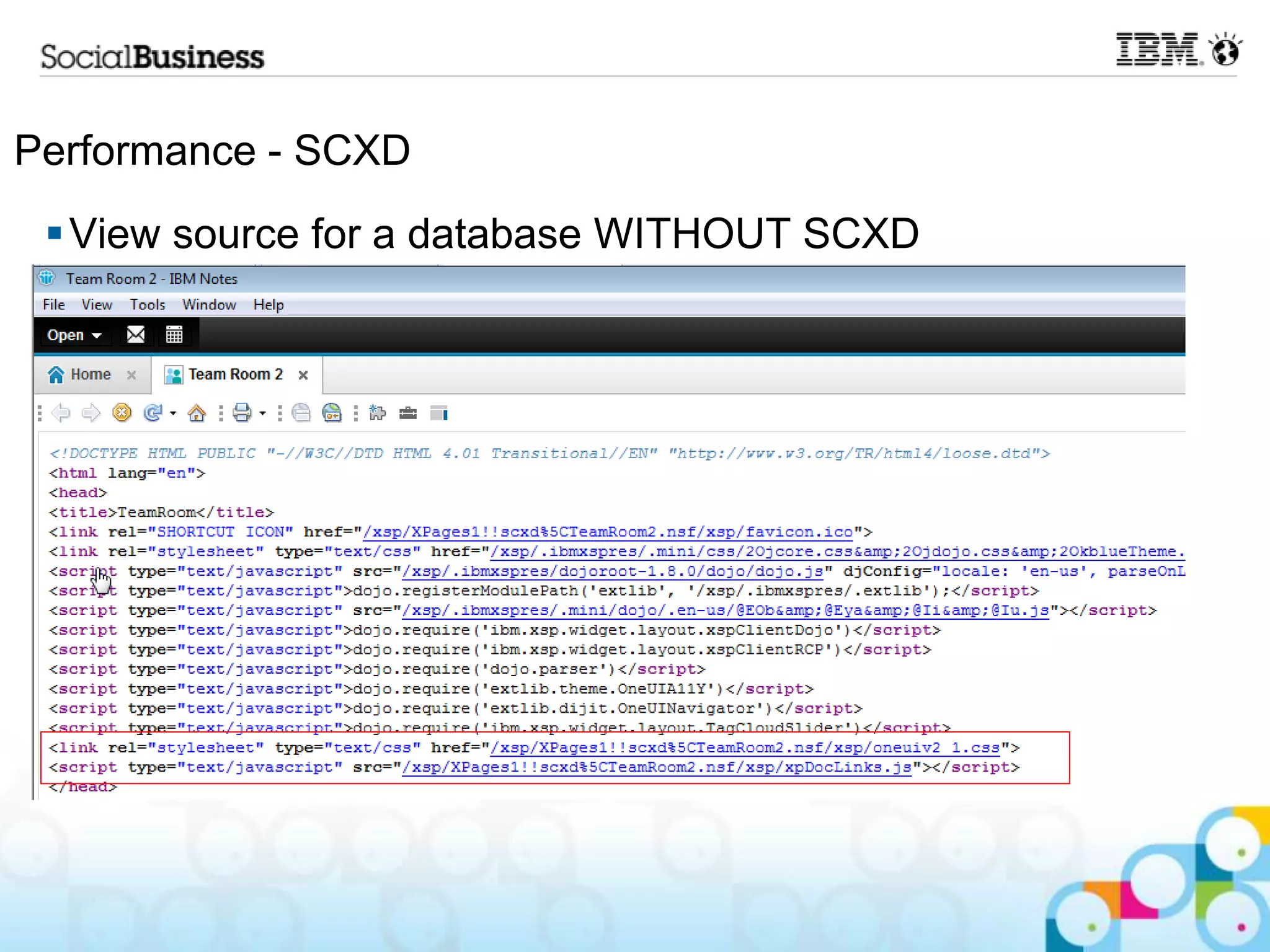The height and width of the screenshot is (952, 1270).
Task: Click the 20jcore.css stylesheet link
Action: [x=837, y=552]
